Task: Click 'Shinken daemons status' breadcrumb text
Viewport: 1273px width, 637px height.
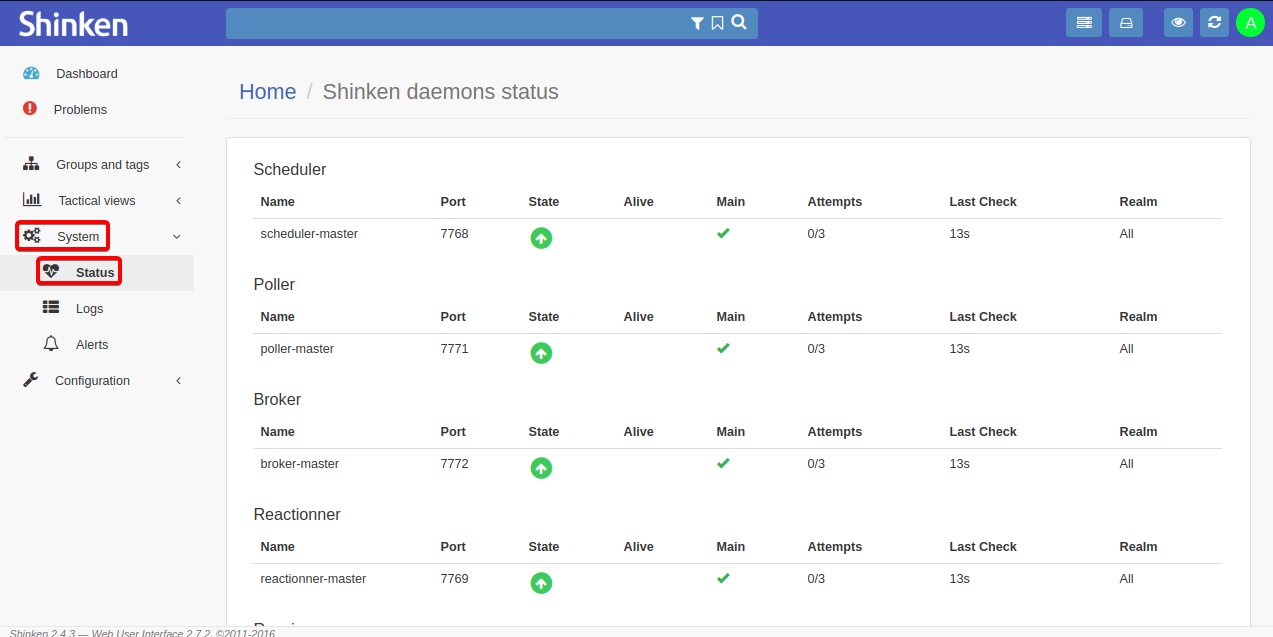Action: 440,92
